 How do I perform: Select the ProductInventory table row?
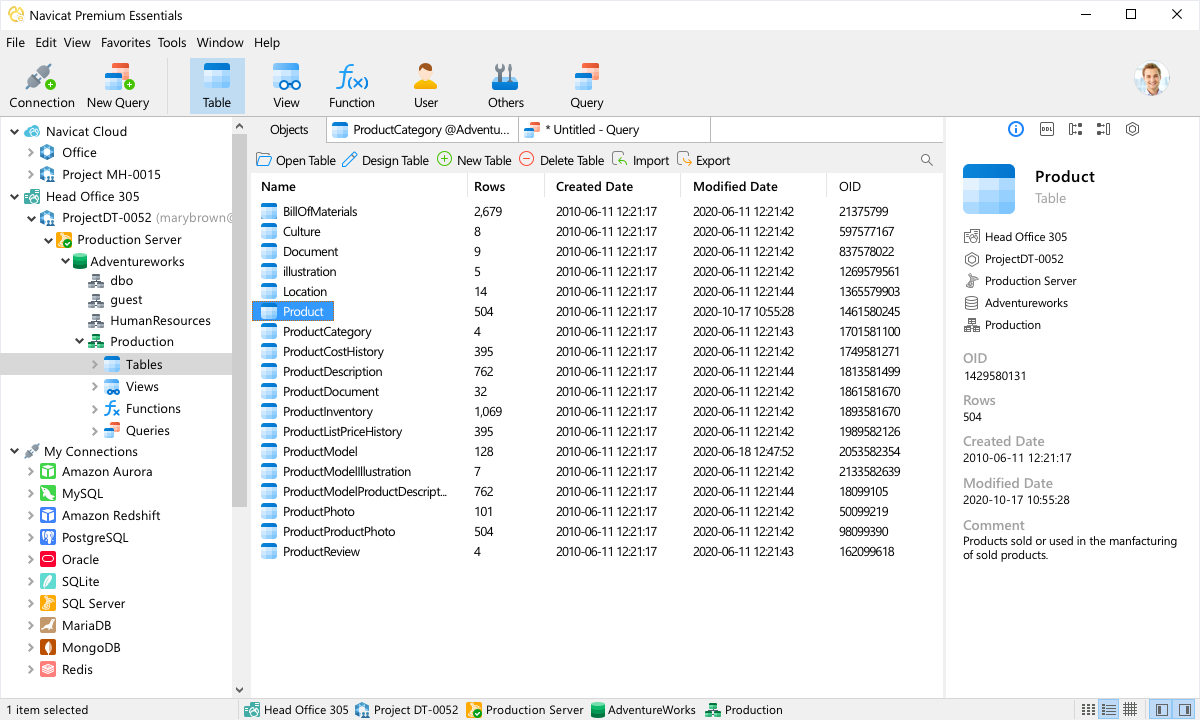point(596,412)
